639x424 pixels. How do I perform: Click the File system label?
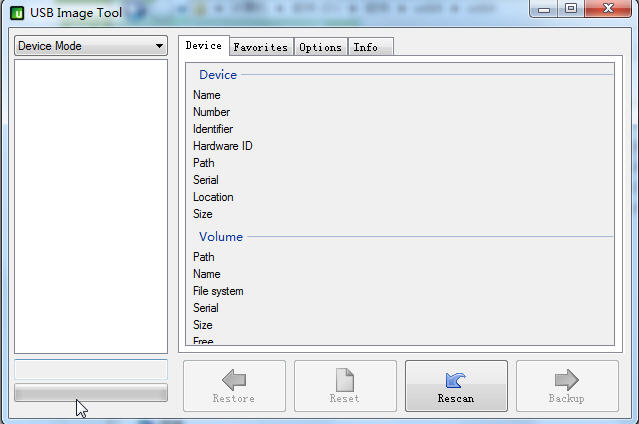pos(218,291)
